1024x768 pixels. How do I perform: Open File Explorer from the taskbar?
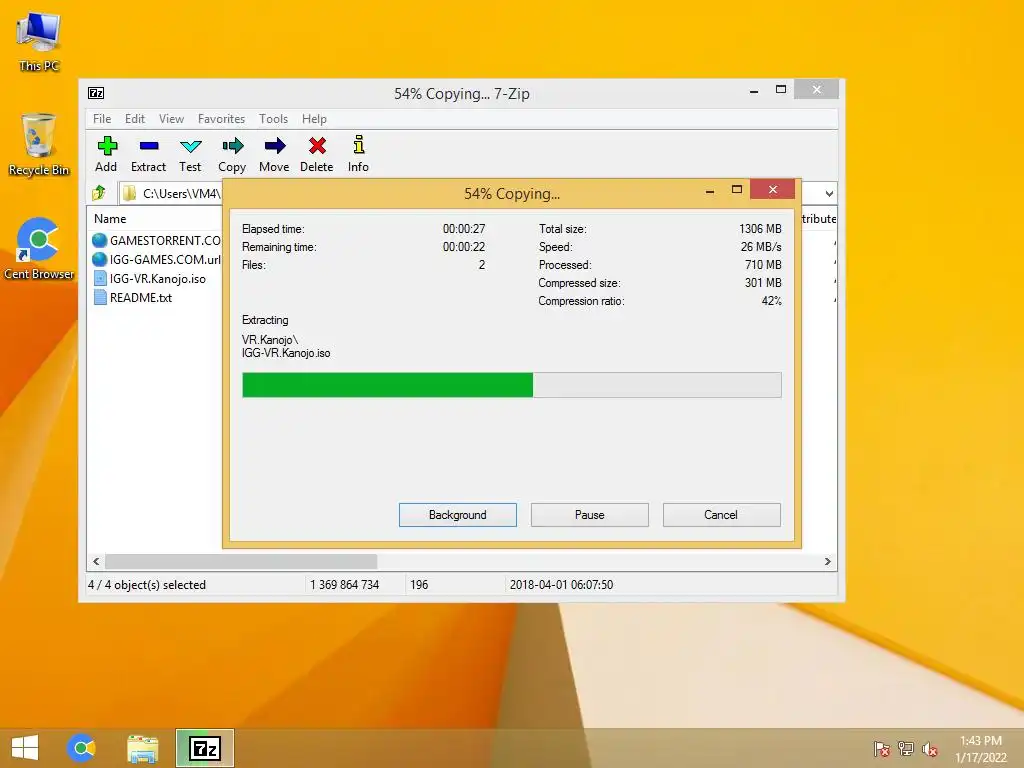coord(142,748)
